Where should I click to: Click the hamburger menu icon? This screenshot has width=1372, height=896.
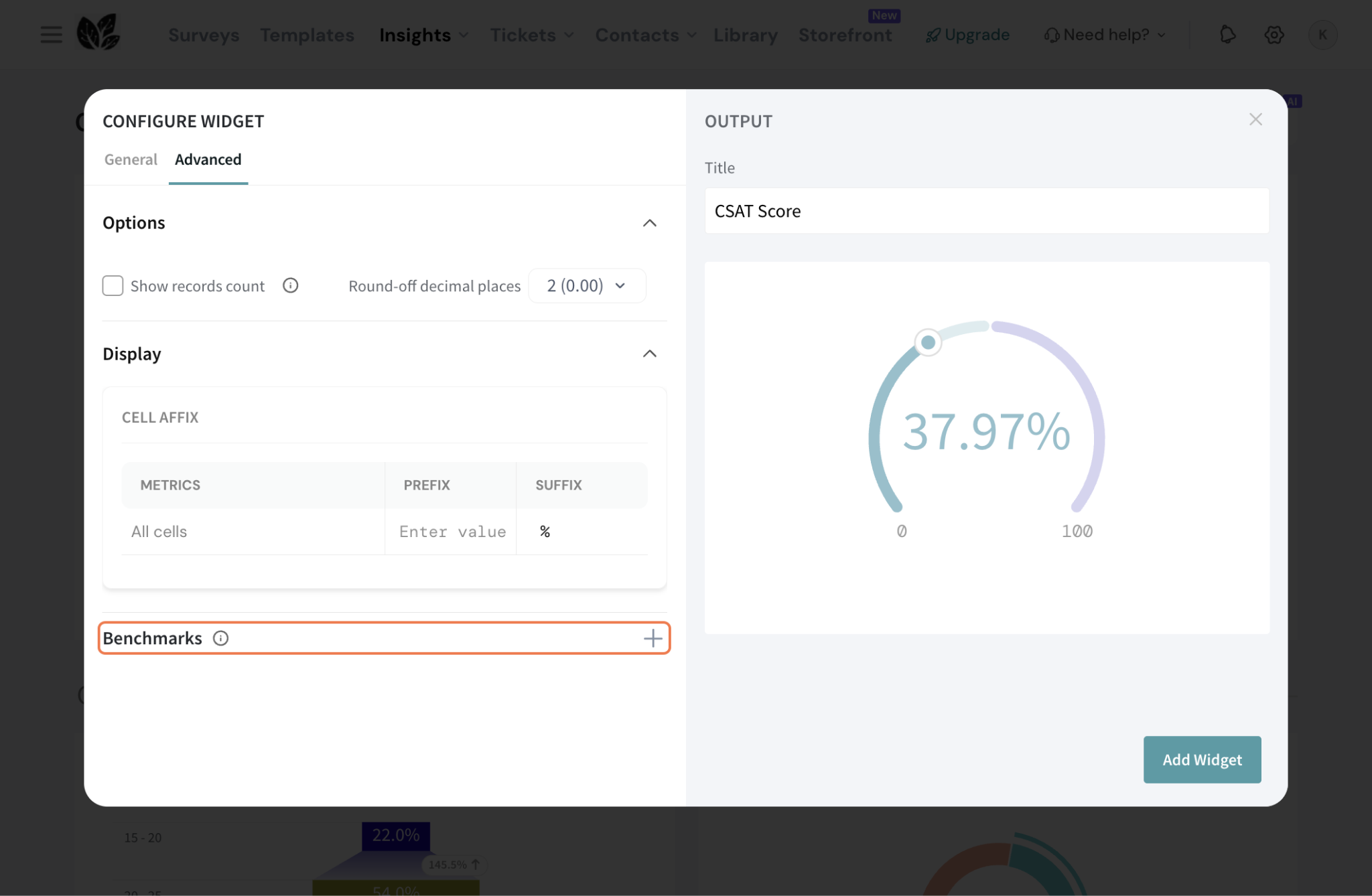[x=51, y=35]
